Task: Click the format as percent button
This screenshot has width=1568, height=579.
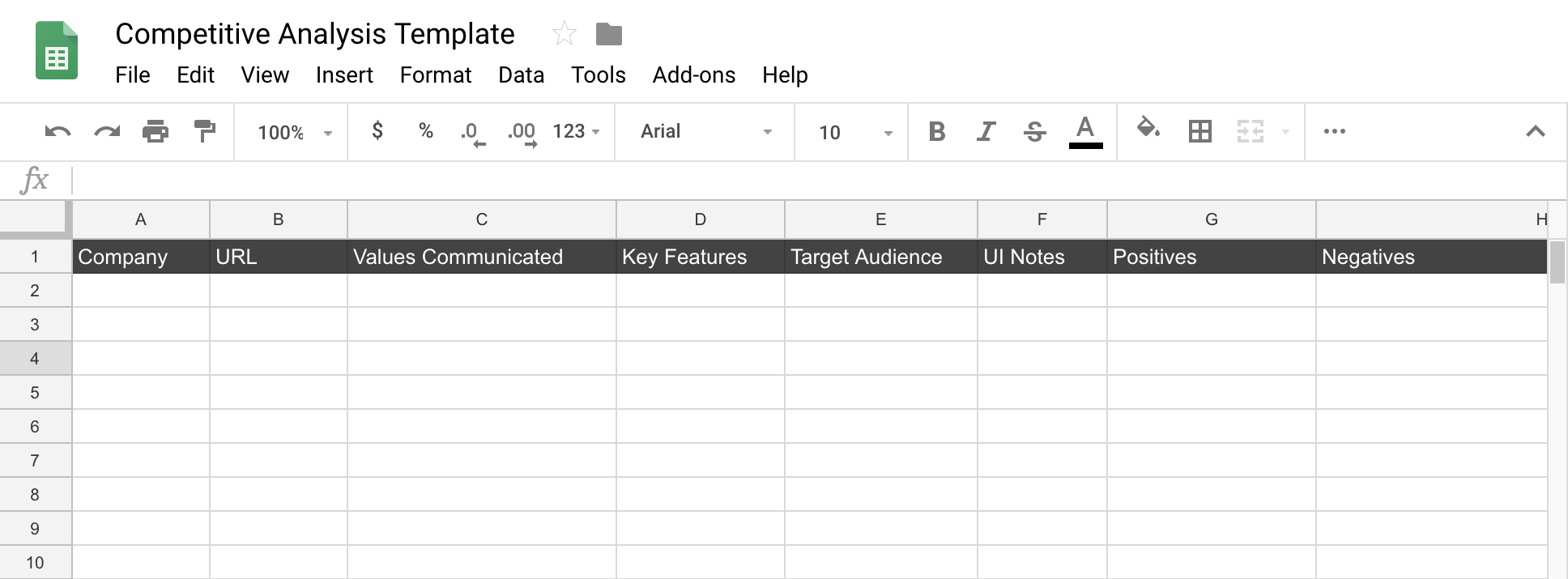Action: (426, 131)
